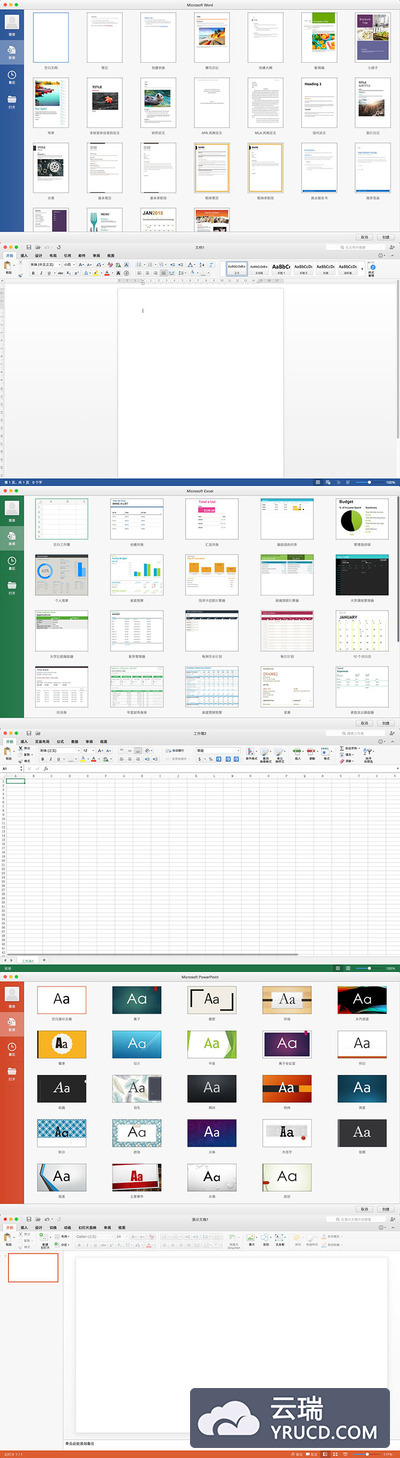
Task: Open the font name box in Excel
Action: point(59,749)
